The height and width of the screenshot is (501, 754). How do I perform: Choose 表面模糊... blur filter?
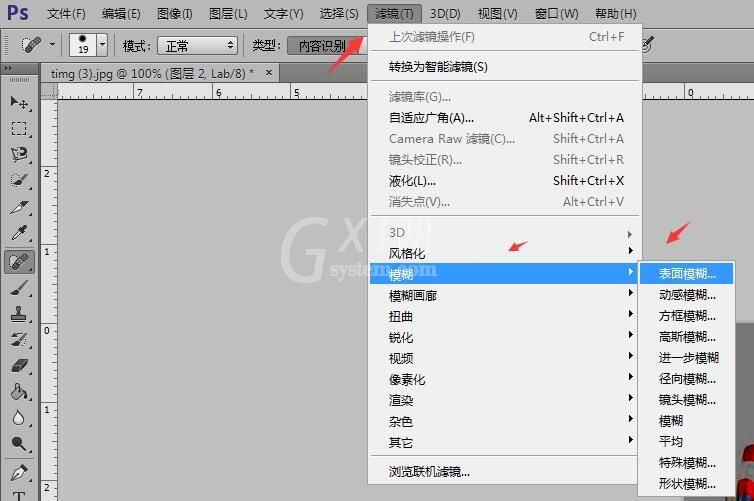pos(687,274)
